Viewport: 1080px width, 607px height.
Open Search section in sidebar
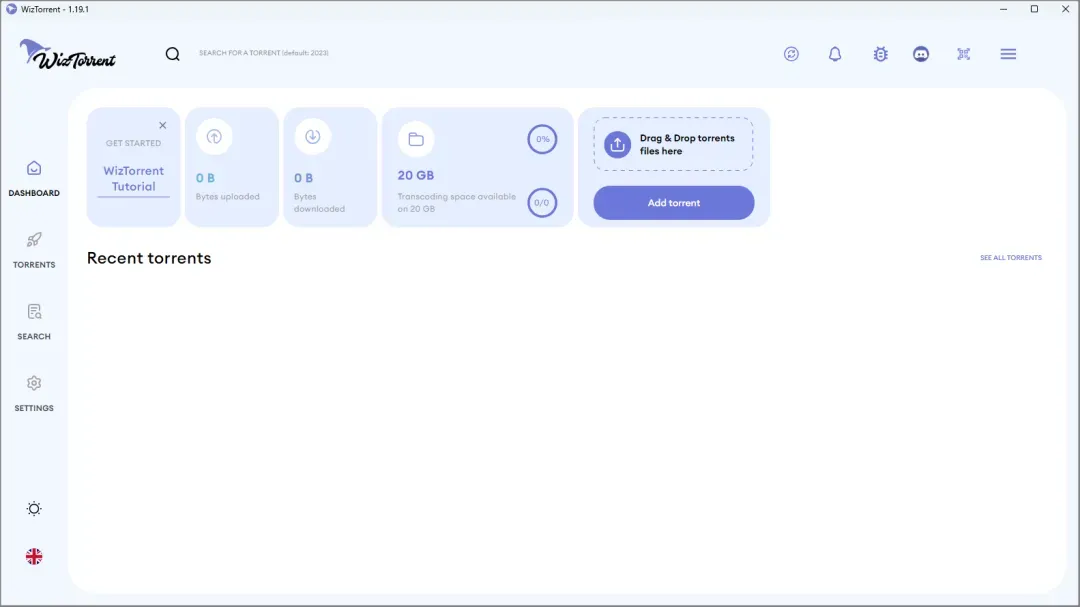34,322
